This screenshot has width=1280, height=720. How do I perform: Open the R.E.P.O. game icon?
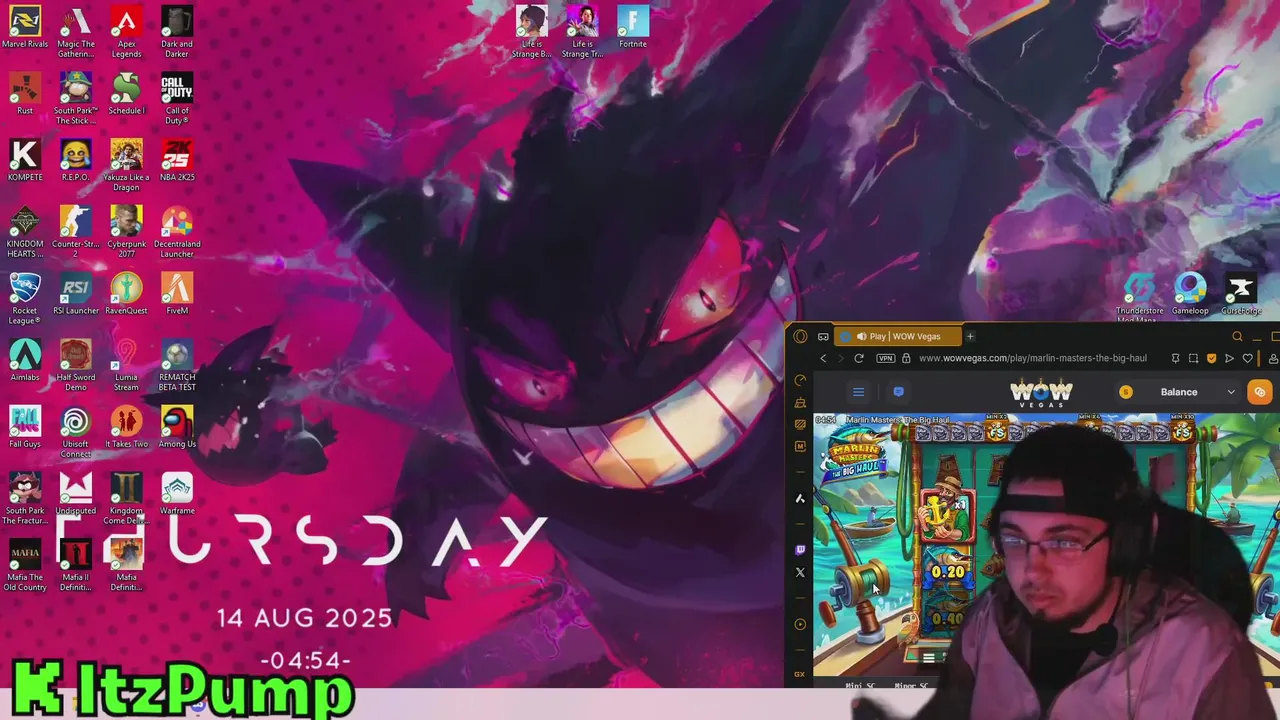pos(75,161)
